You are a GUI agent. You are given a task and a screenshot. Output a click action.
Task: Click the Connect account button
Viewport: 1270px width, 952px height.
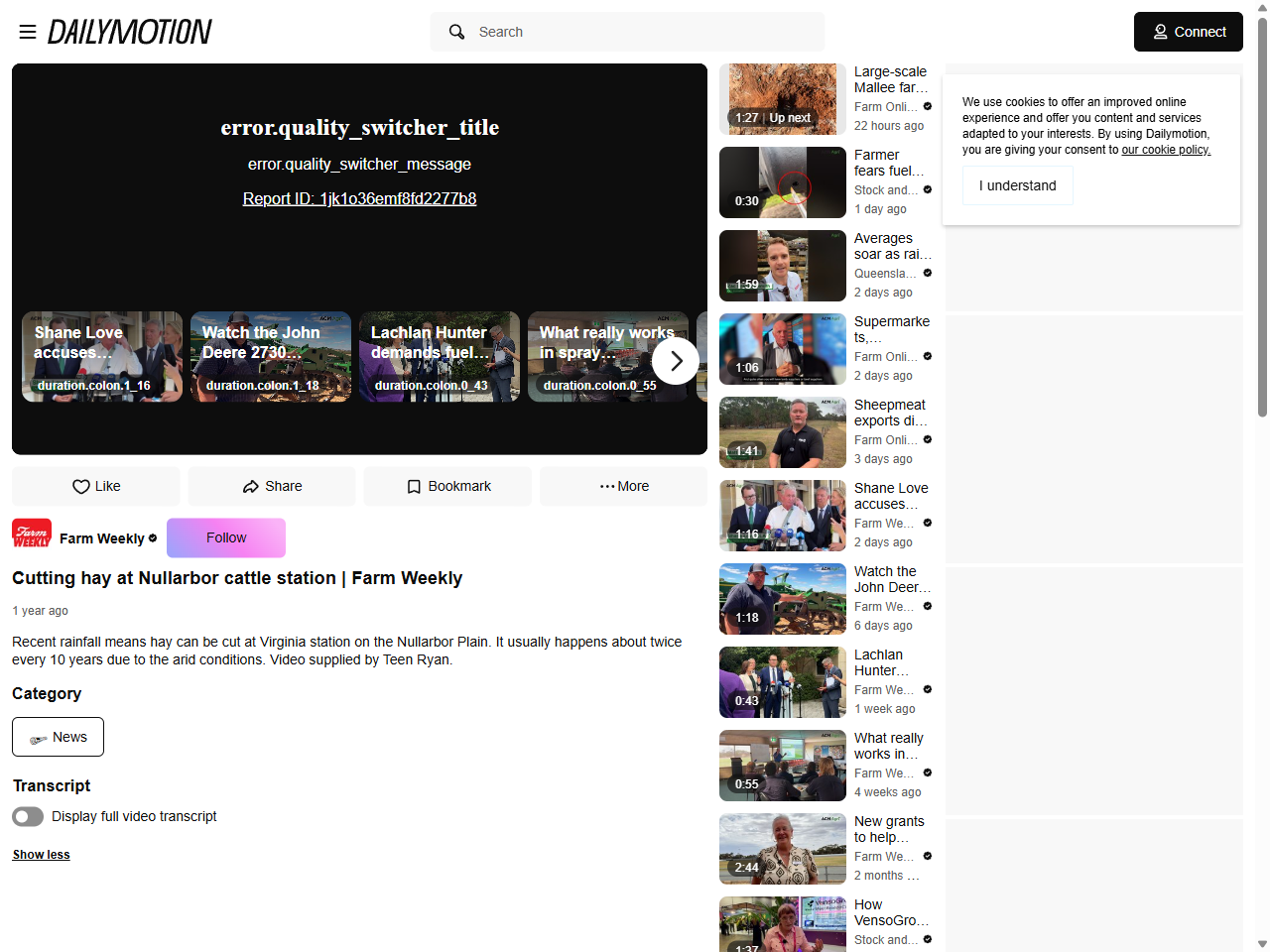point(1188,32)
